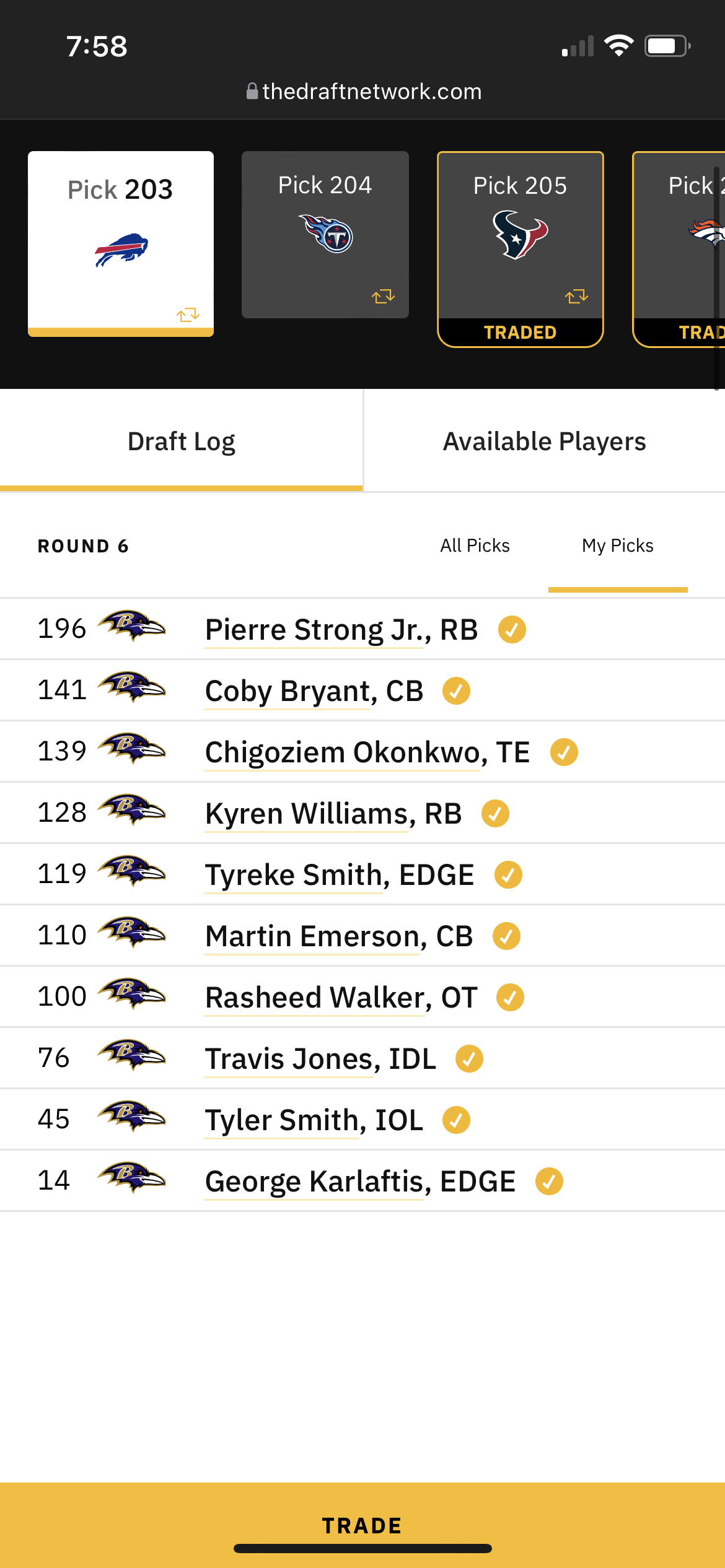
Task: Toggle the check mark beside Travis Jones
Action: click(469, 1059)
